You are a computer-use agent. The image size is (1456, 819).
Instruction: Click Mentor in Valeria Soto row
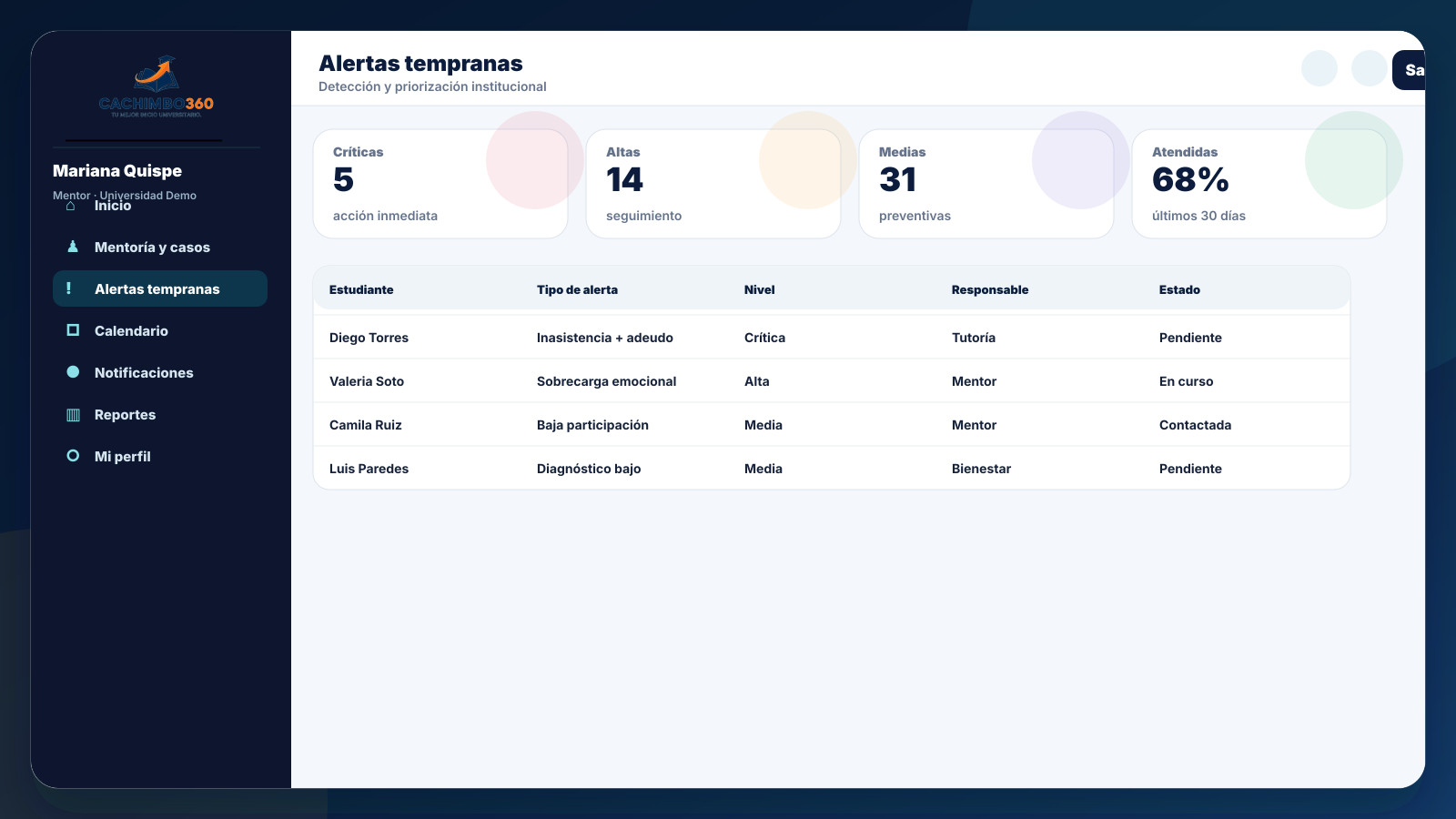(x=974, y=381)
